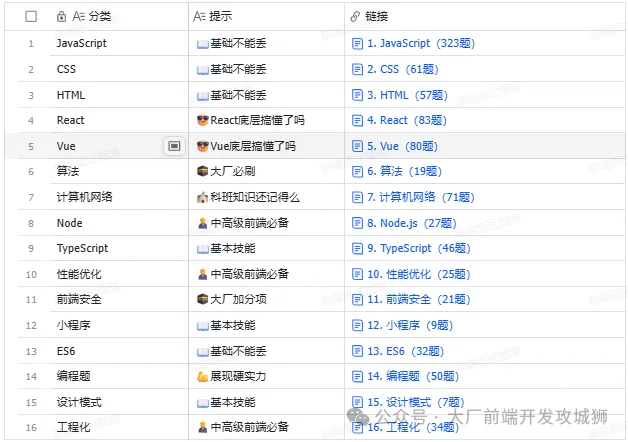The image size is (628, 442).
Task: Click document icon before 5. Vue link
Action: pos(357,146)
